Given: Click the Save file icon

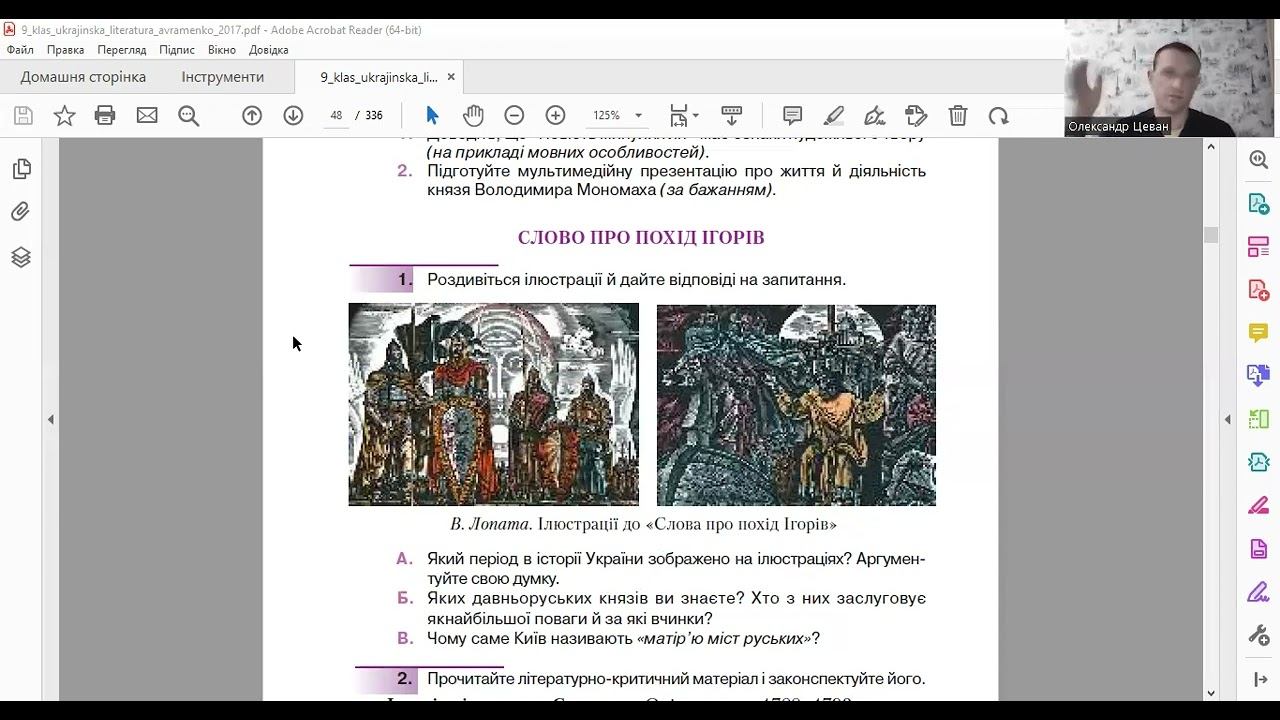Looking at the screenshot, I should pos(23,115).
